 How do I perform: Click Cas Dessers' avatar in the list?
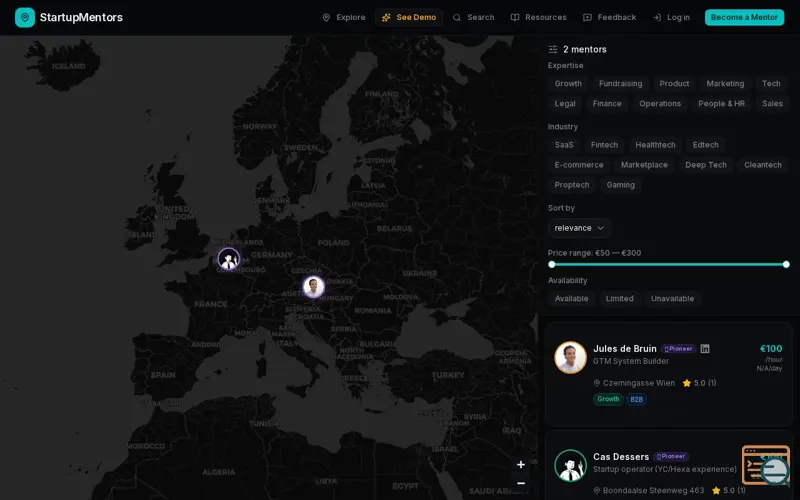click(570, 465)
